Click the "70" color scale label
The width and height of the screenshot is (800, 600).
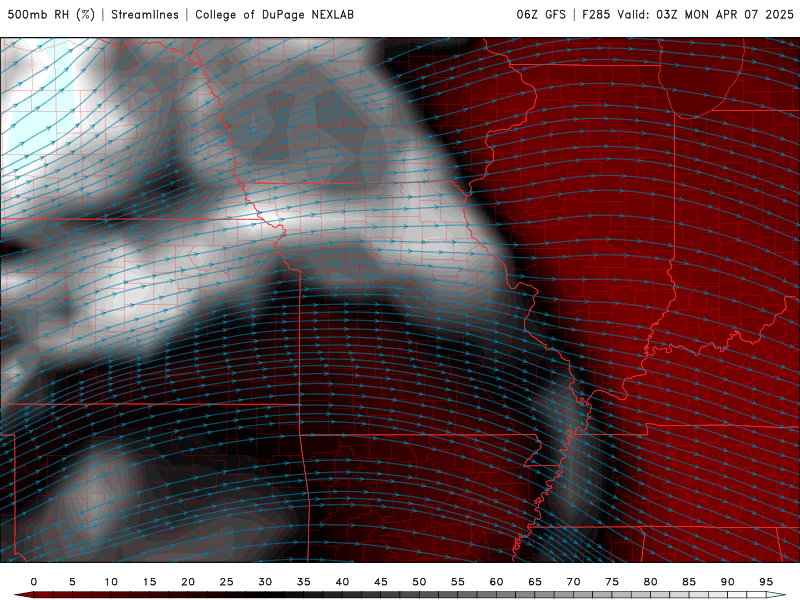tap(573, 582)
